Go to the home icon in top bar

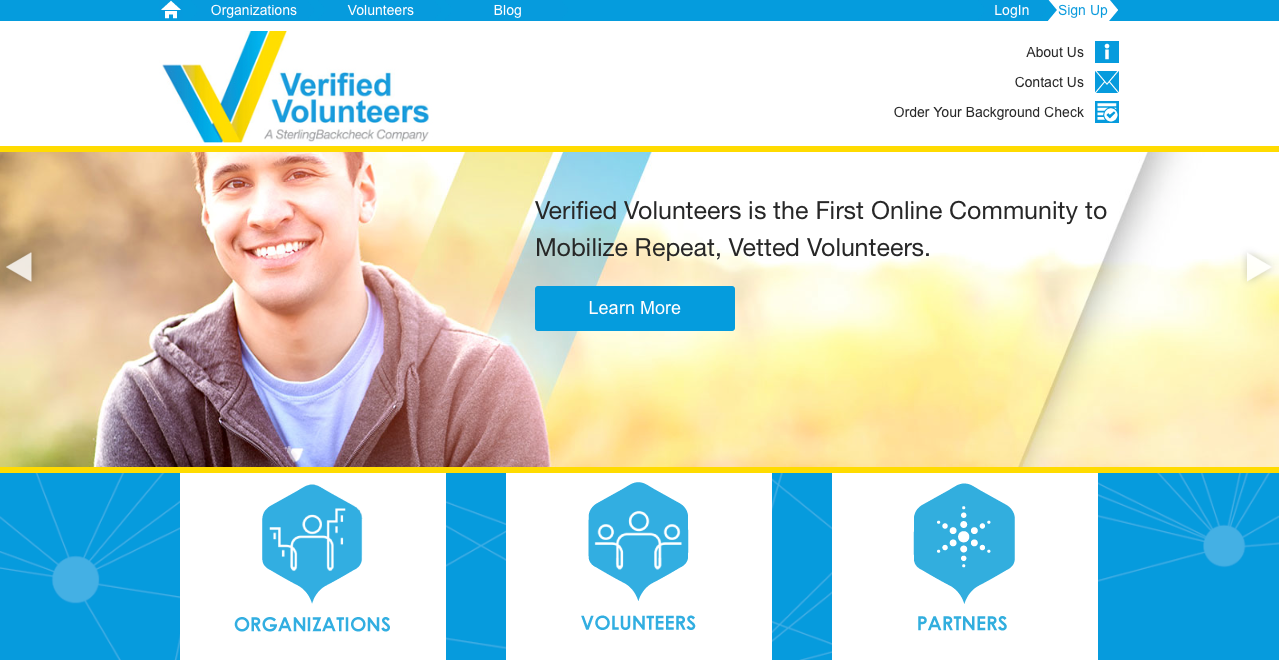coord(171,10)
